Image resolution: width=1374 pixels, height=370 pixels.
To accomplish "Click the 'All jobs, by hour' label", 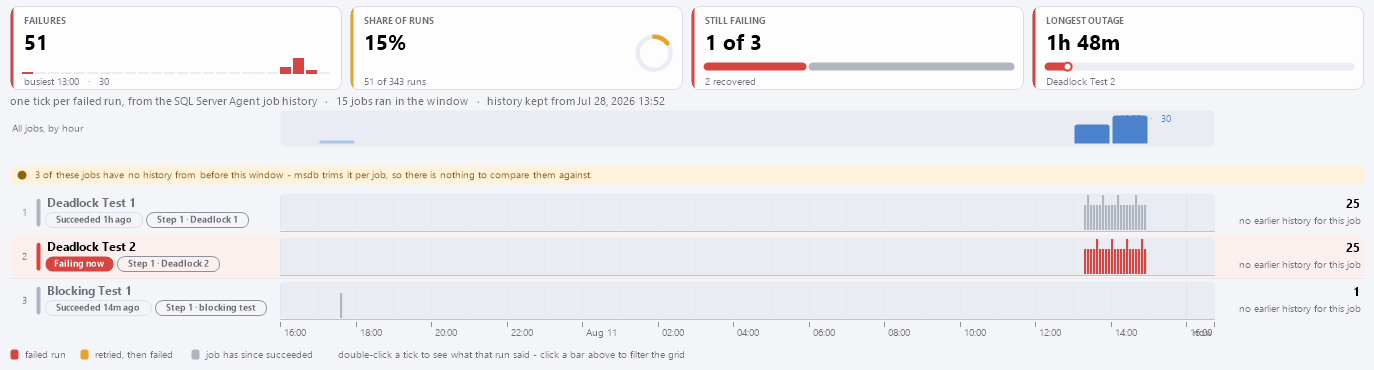I will click(47, 128).
